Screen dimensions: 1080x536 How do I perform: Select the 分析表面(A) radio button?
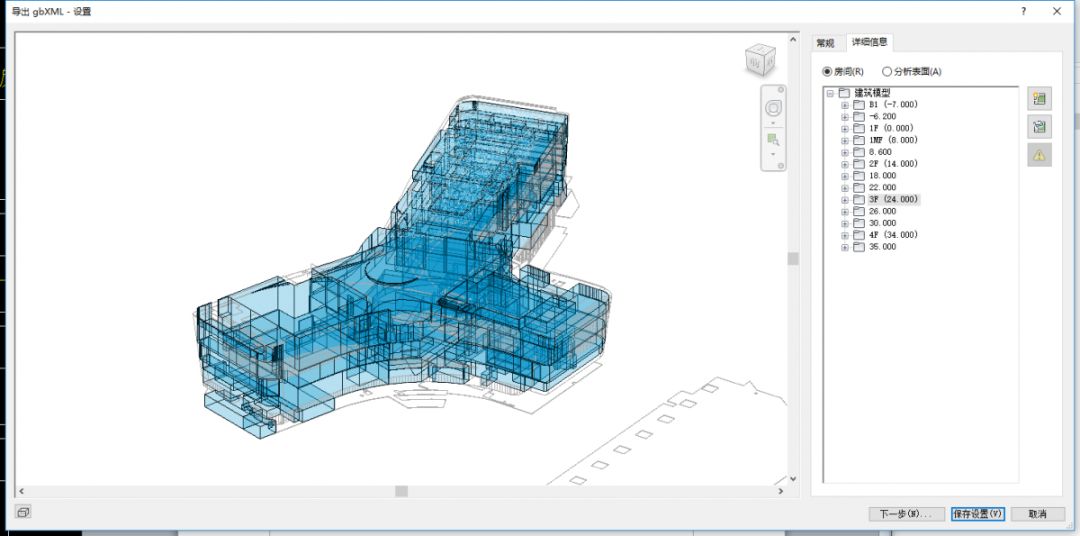click(887, 72)
